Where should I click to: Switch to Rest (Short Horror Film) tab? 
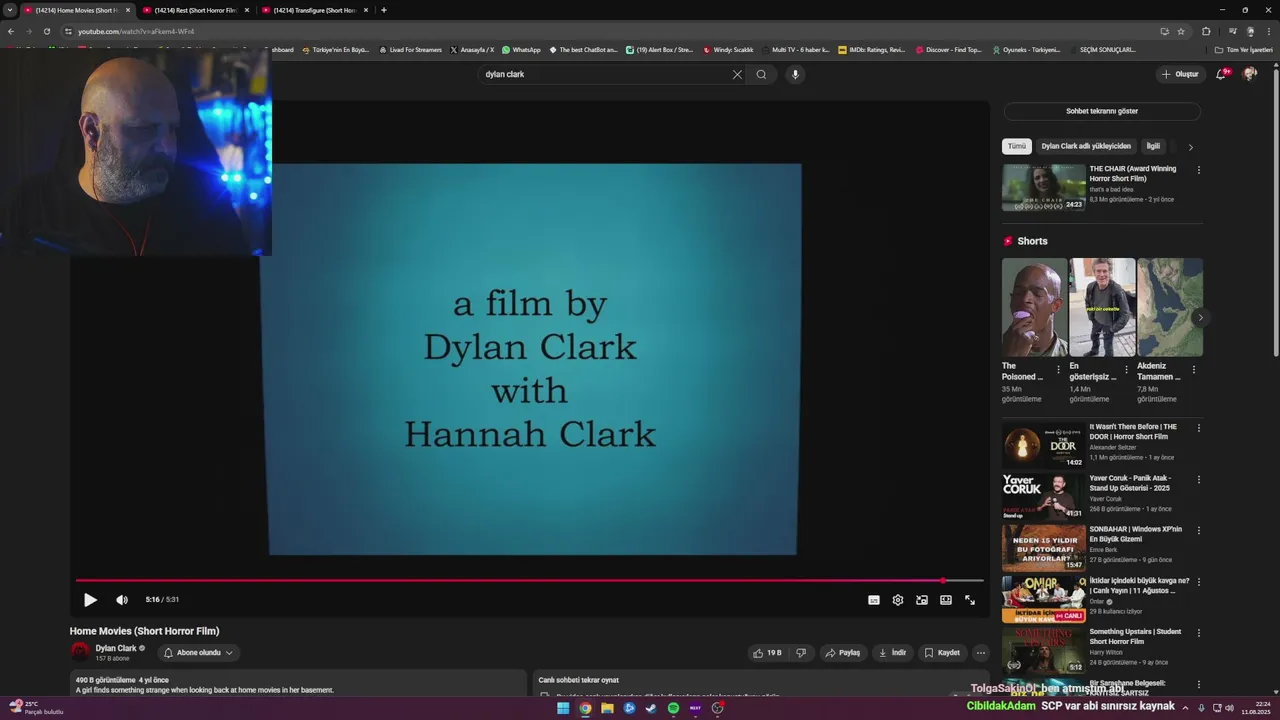click(x=196, y=10)
